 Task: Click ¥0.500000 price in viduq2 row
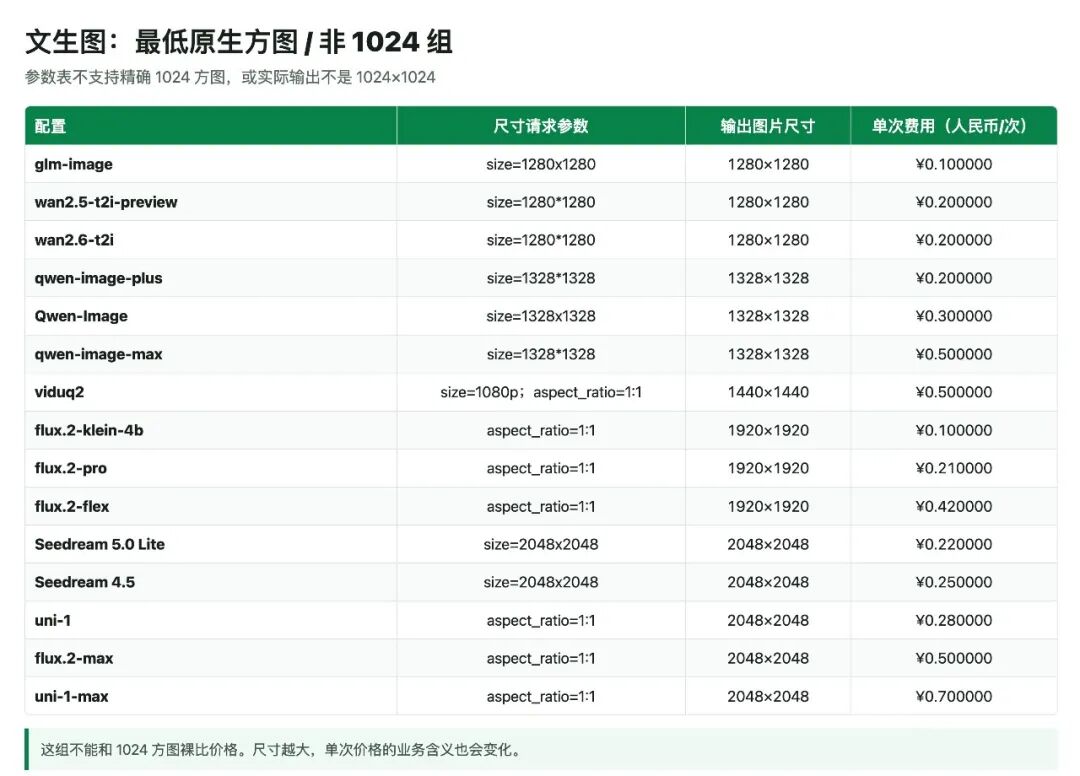(954, 392)
